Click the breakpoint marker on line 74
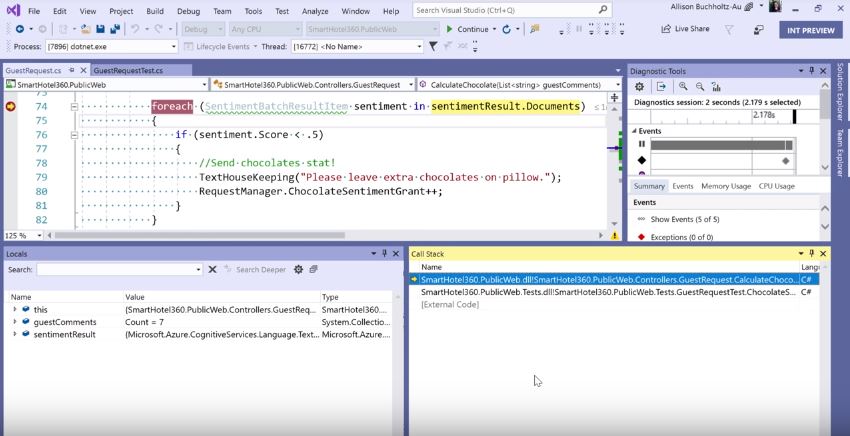Viewport: 850px width, 436px height. pyautogui.click(x=10, y=106)
